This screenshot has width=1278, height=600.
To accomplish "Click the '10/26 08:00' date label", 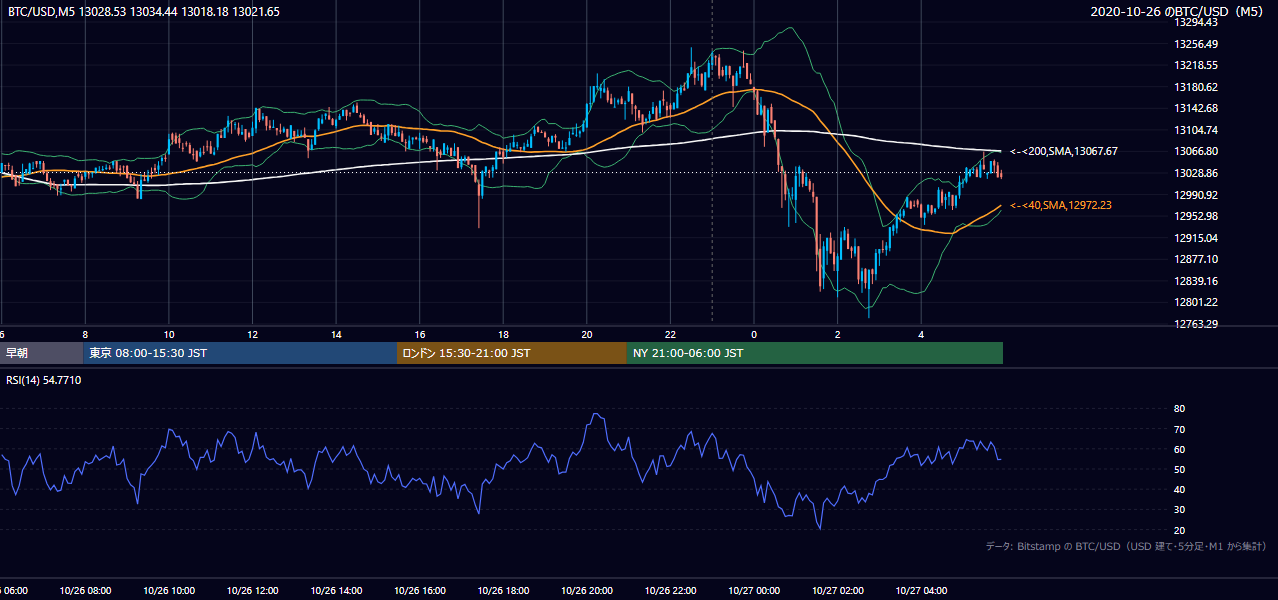I will 84,591.
